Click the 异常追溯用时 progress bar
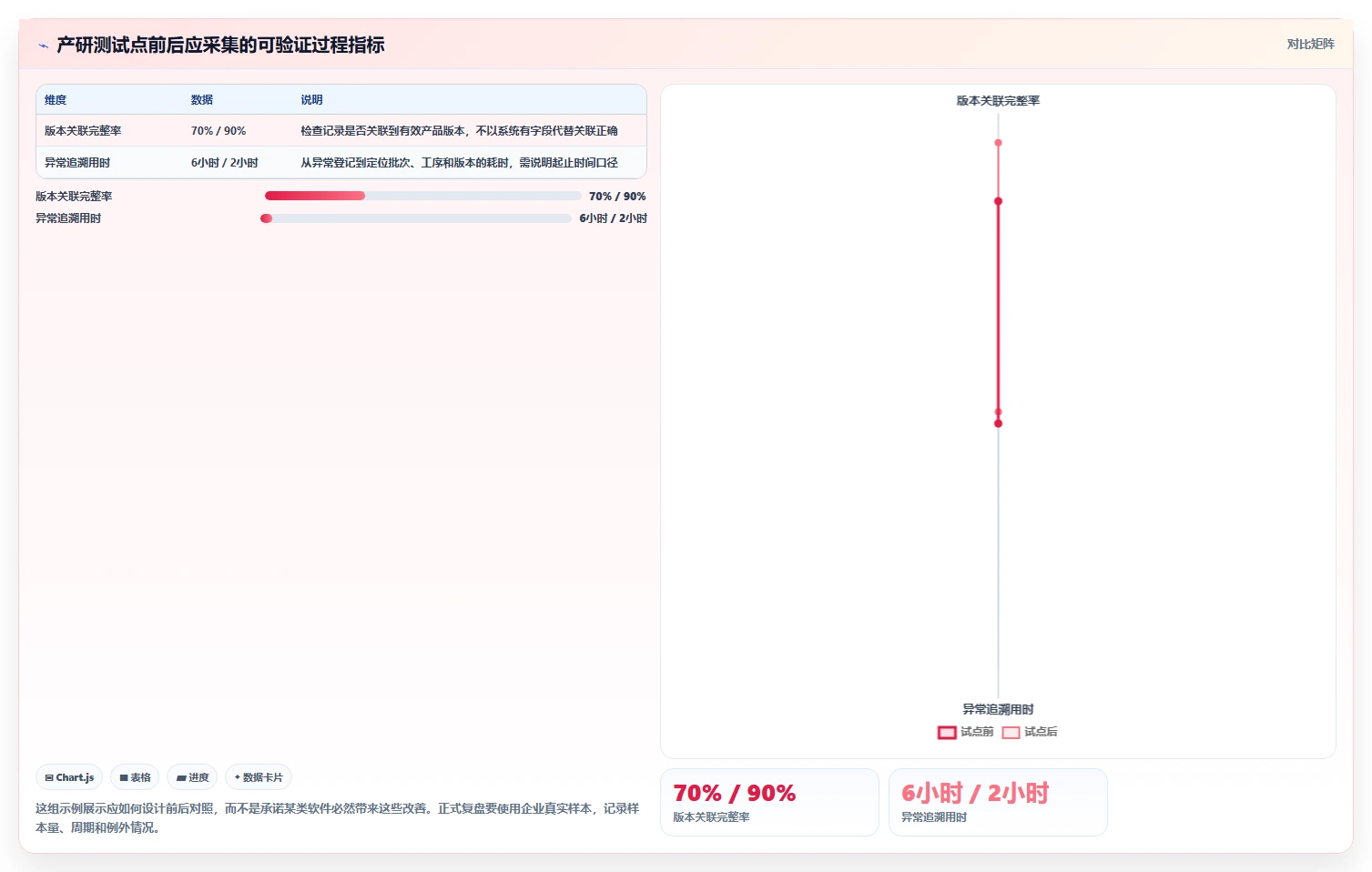The height and width of the screenshot is (872, 1372). (x=416, y=218)
